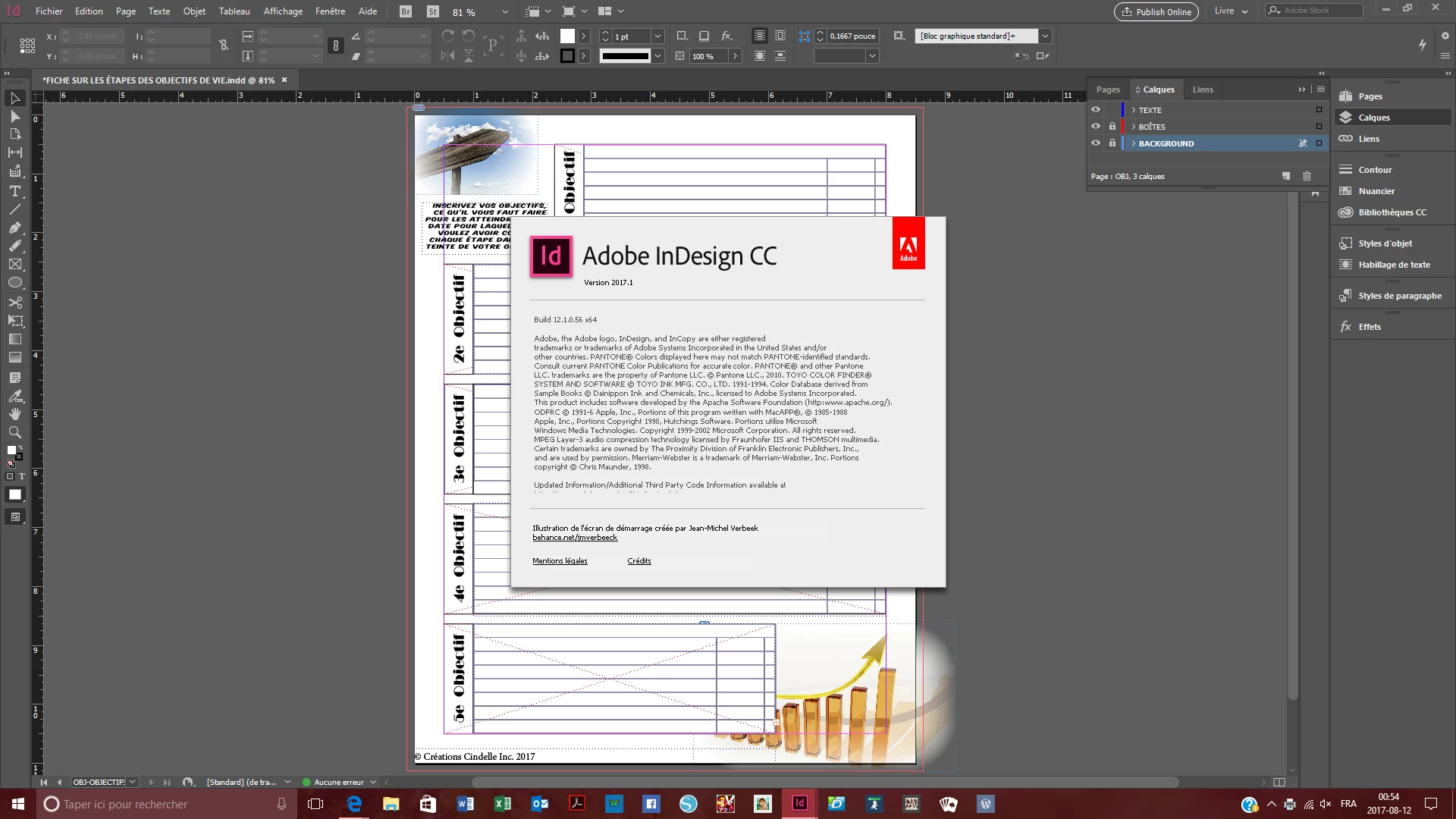Viewport: 1456px width, 819px height.
Task: Open the Livre workspace dropdown
Action: tap(1231, 11)
